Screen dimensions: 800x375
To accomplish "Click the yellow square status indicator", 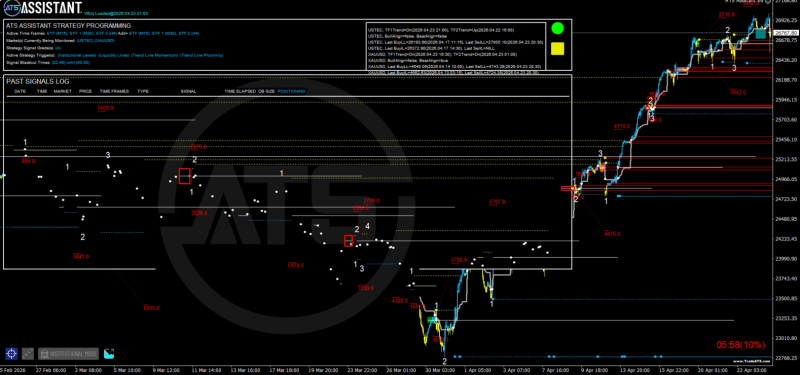I will tap(558, 48).
